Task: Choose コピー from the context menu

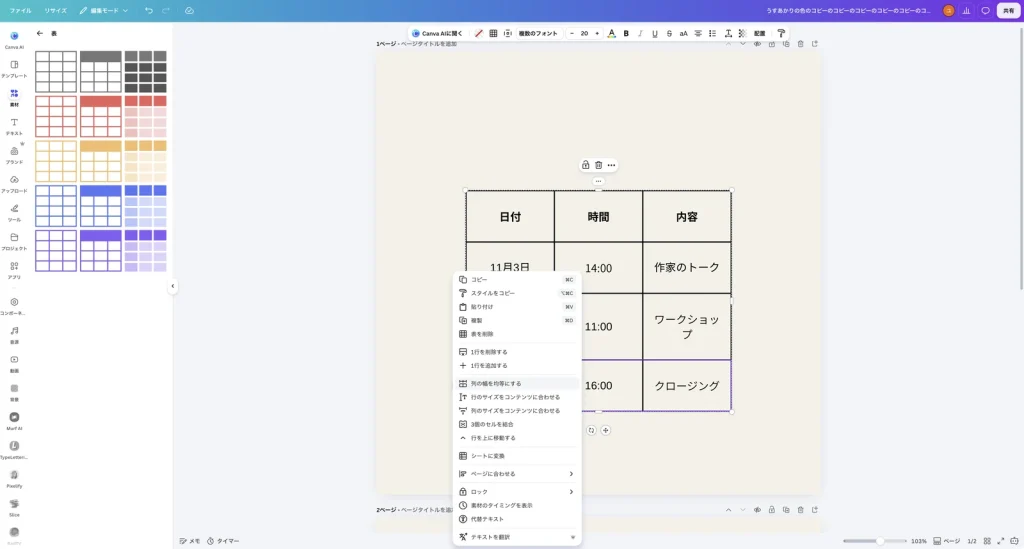Action: [516, 279]
